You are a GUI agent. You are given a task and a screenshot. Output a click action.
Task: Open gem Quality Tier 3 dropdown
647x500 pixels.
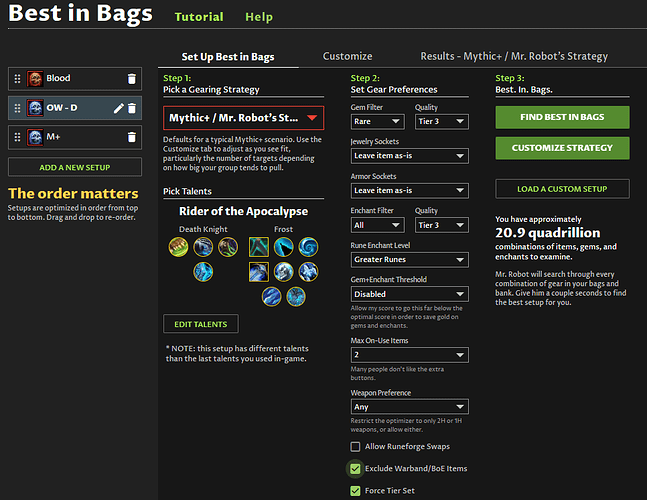click(442, 121)
